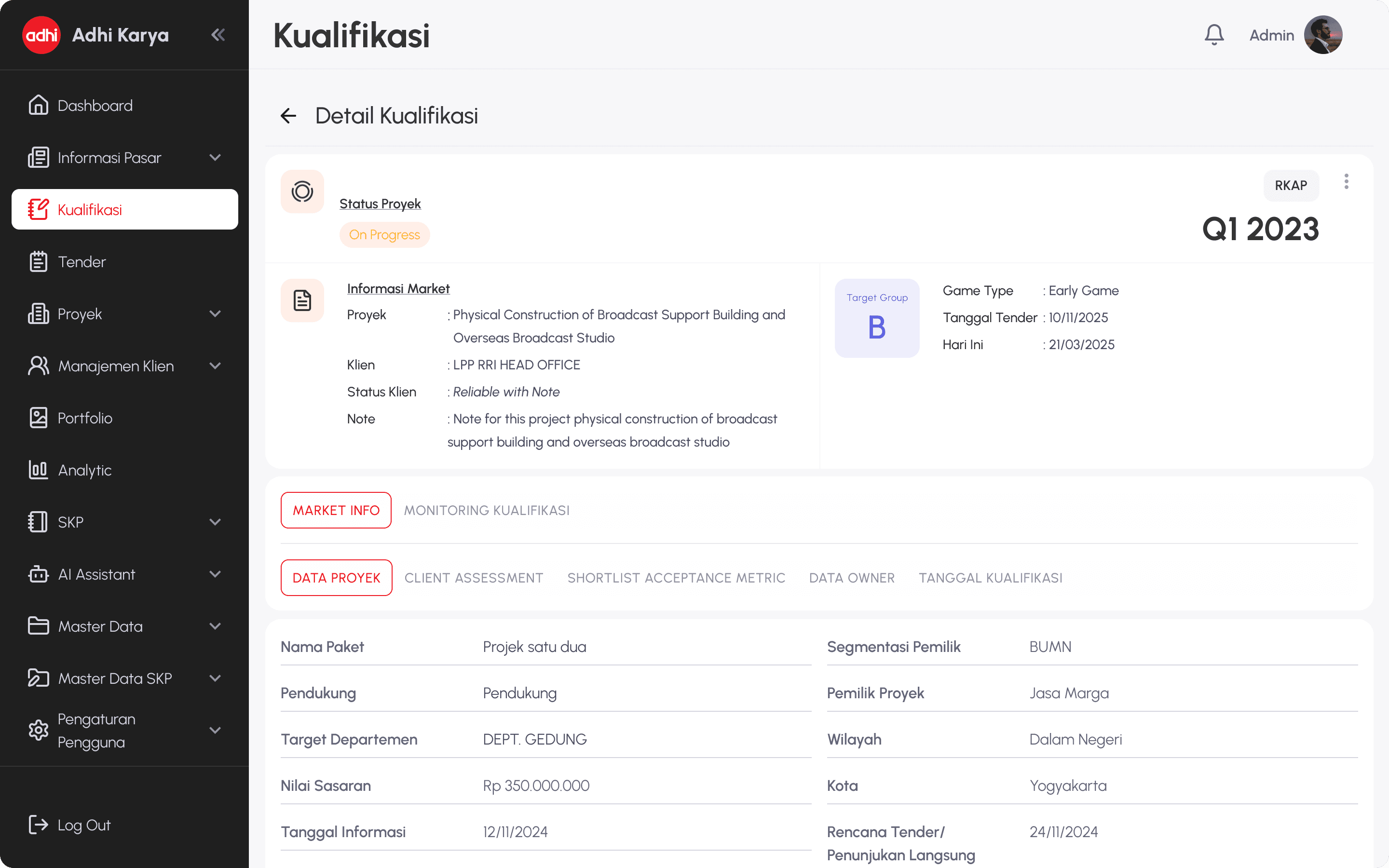Click the Pengaturan Pengguna gear icon
This screenshot has height=868, width=1389.
coord(39,730)
